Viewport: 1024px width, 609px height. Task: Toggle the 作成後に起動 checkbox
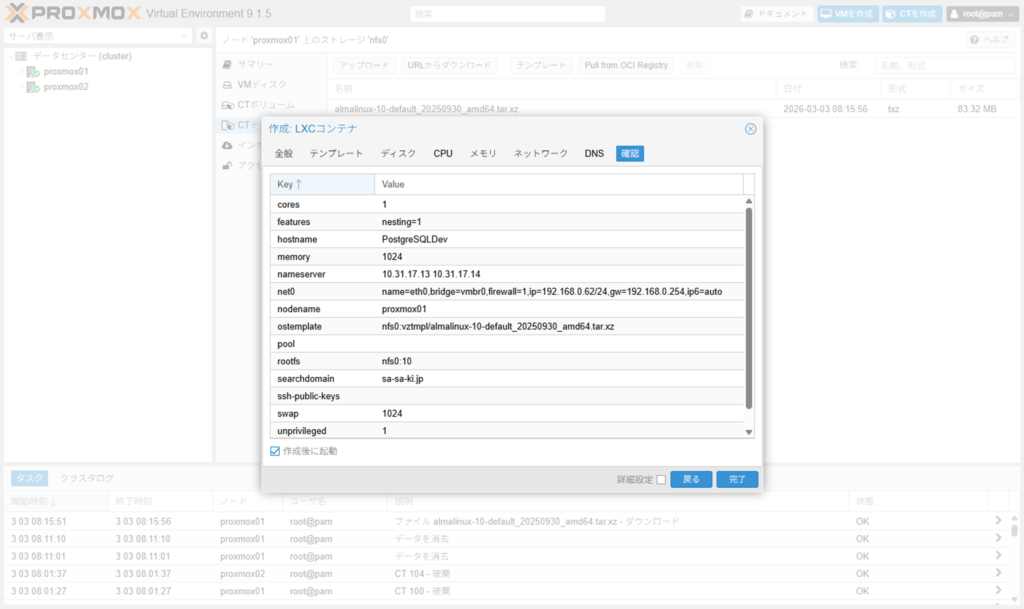click(x=276, y=452)
